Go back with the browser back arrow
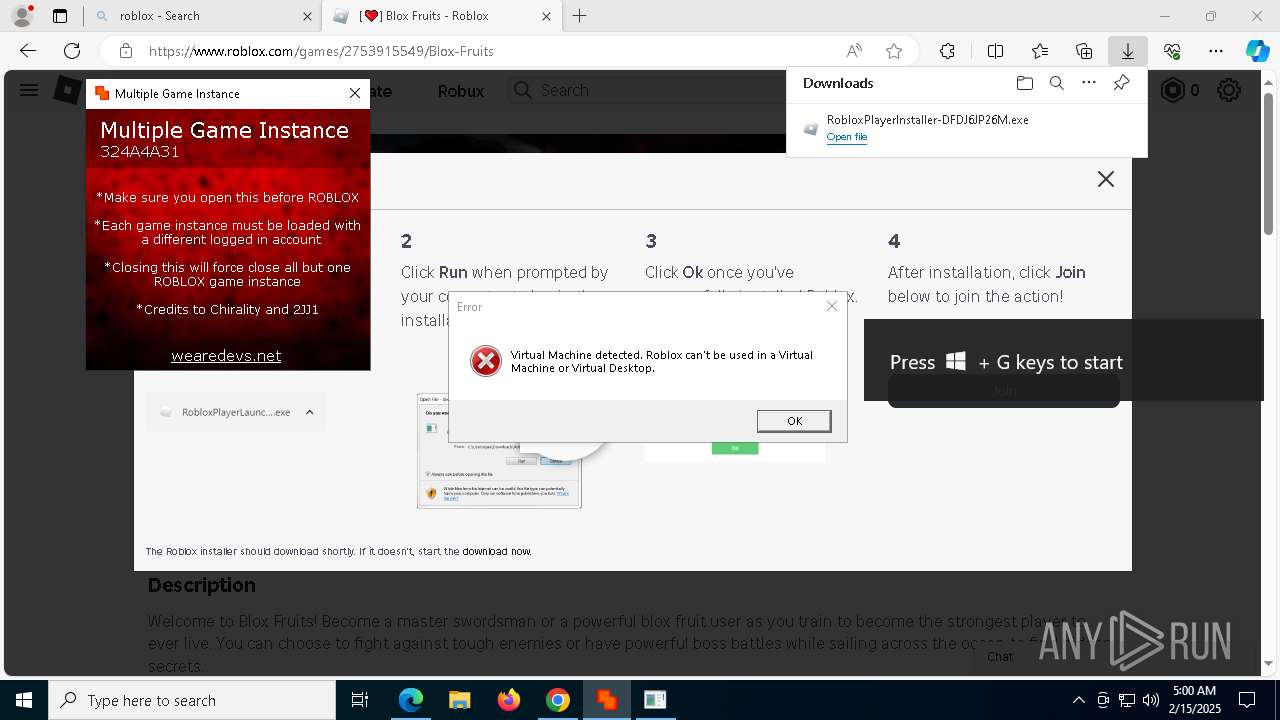The image size is (1280, 720). point(28,51)
